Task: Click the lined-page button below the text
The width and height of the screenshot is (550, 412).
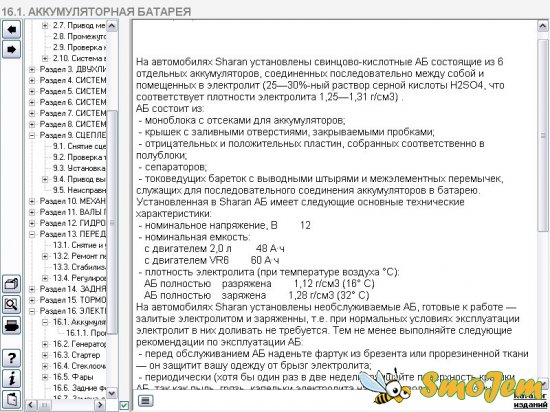Action: pyautogui.click(x=146, y=400)
